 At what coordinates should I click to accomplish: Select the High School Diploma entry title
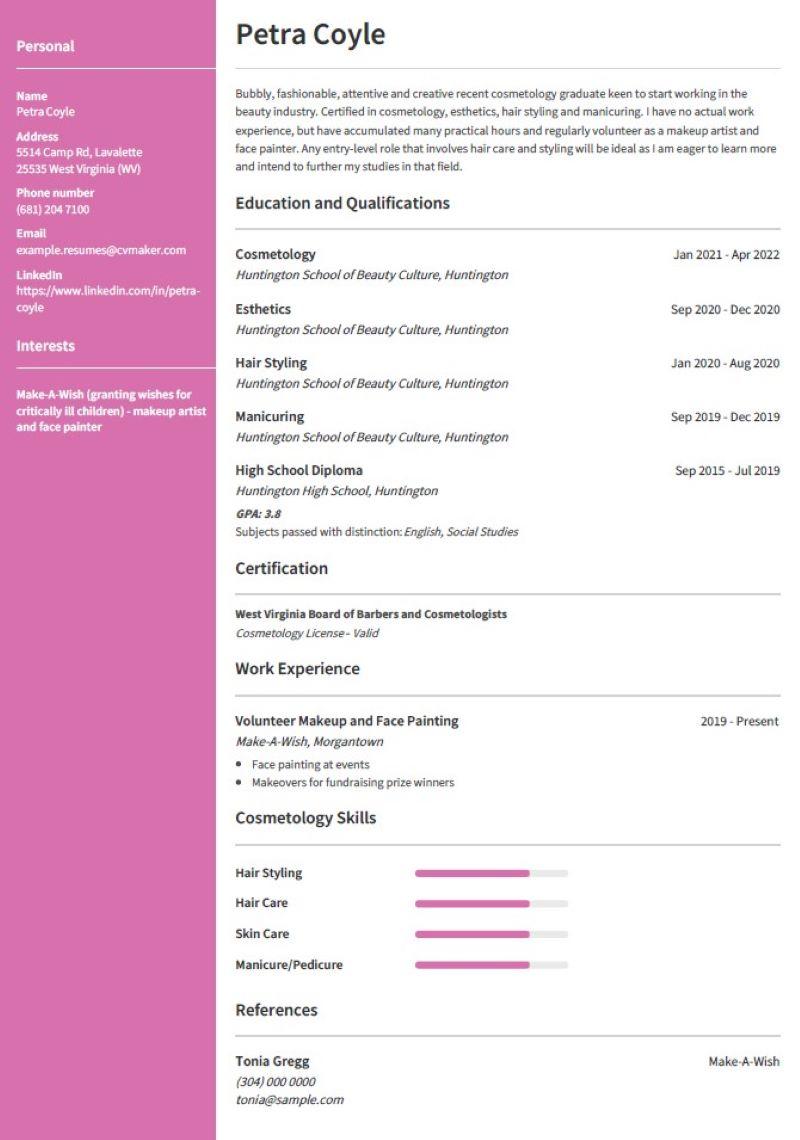coord(298,470)
